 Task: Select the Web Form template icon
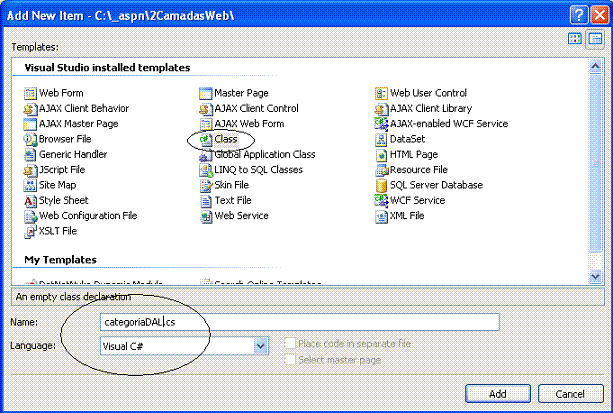coord(30,93)
